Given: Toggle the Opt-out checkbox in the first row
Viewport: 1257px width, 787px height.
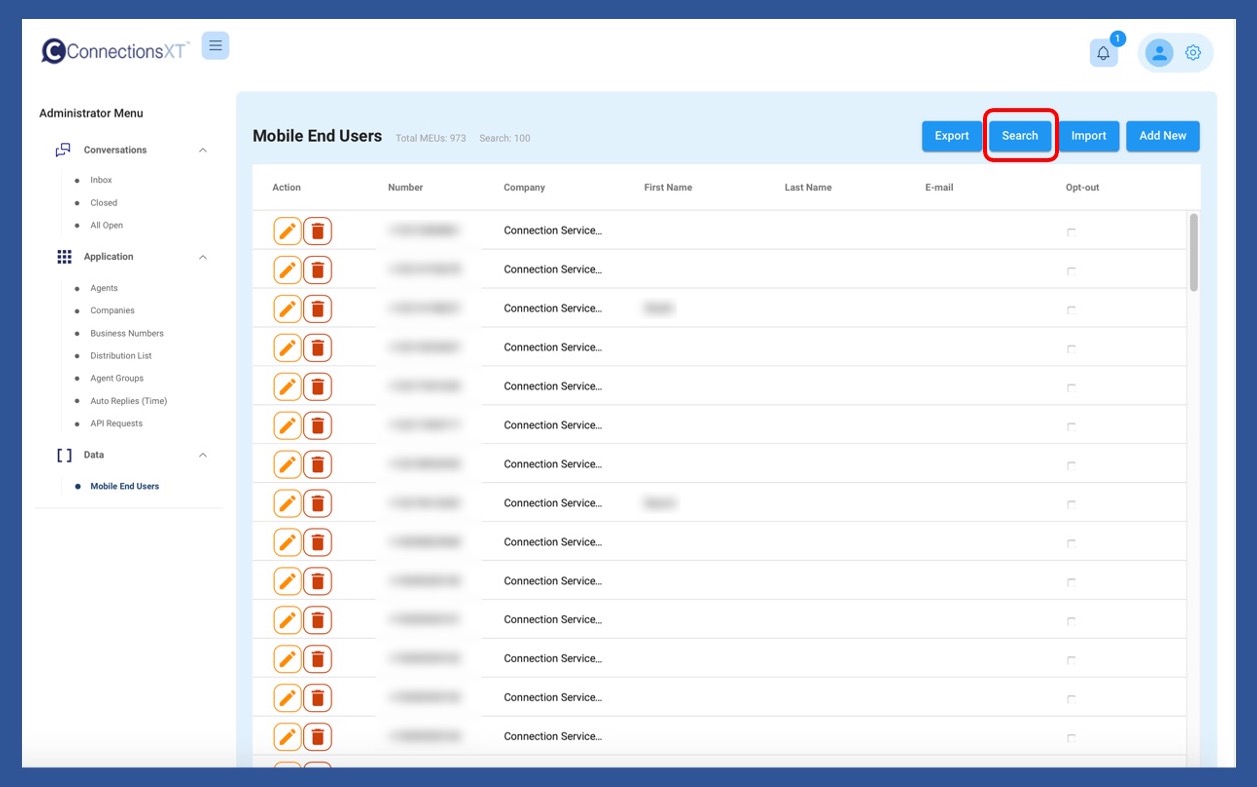Looking at the screenshot, I should tap(1071, 232).
